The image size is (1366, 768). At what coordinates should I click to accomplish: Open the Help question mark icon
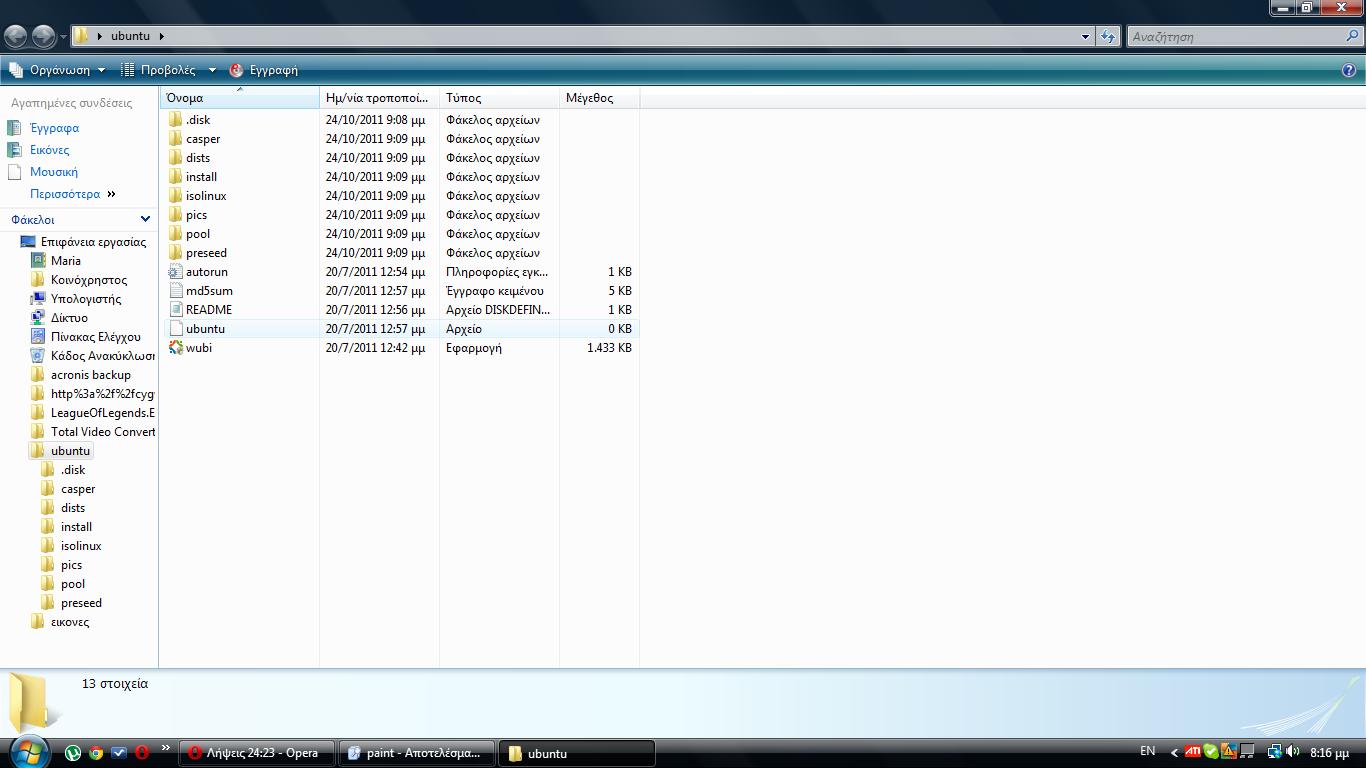coord(1349,70)
